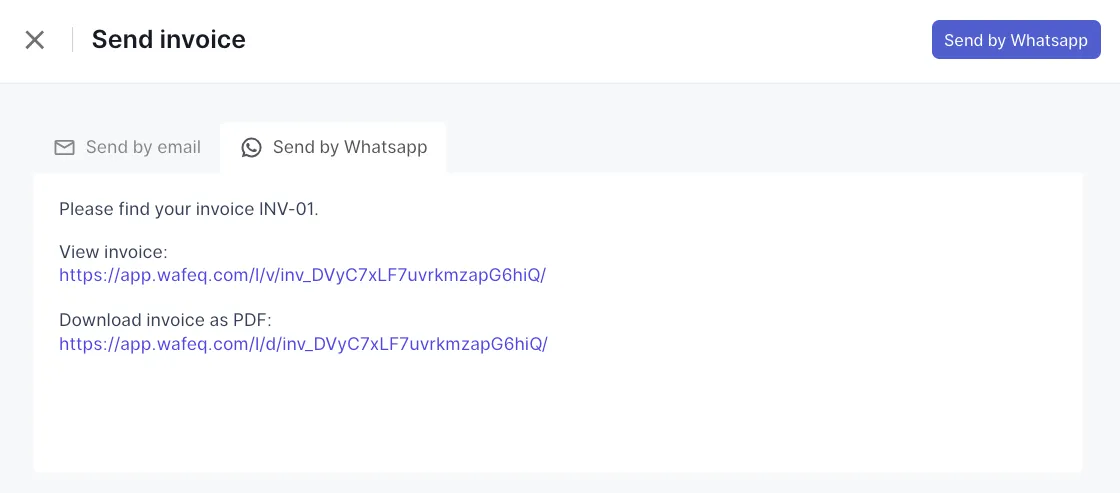Click the gray strip below the message panel
Screen dimensions: 1120x493
[x=560, y=482]
